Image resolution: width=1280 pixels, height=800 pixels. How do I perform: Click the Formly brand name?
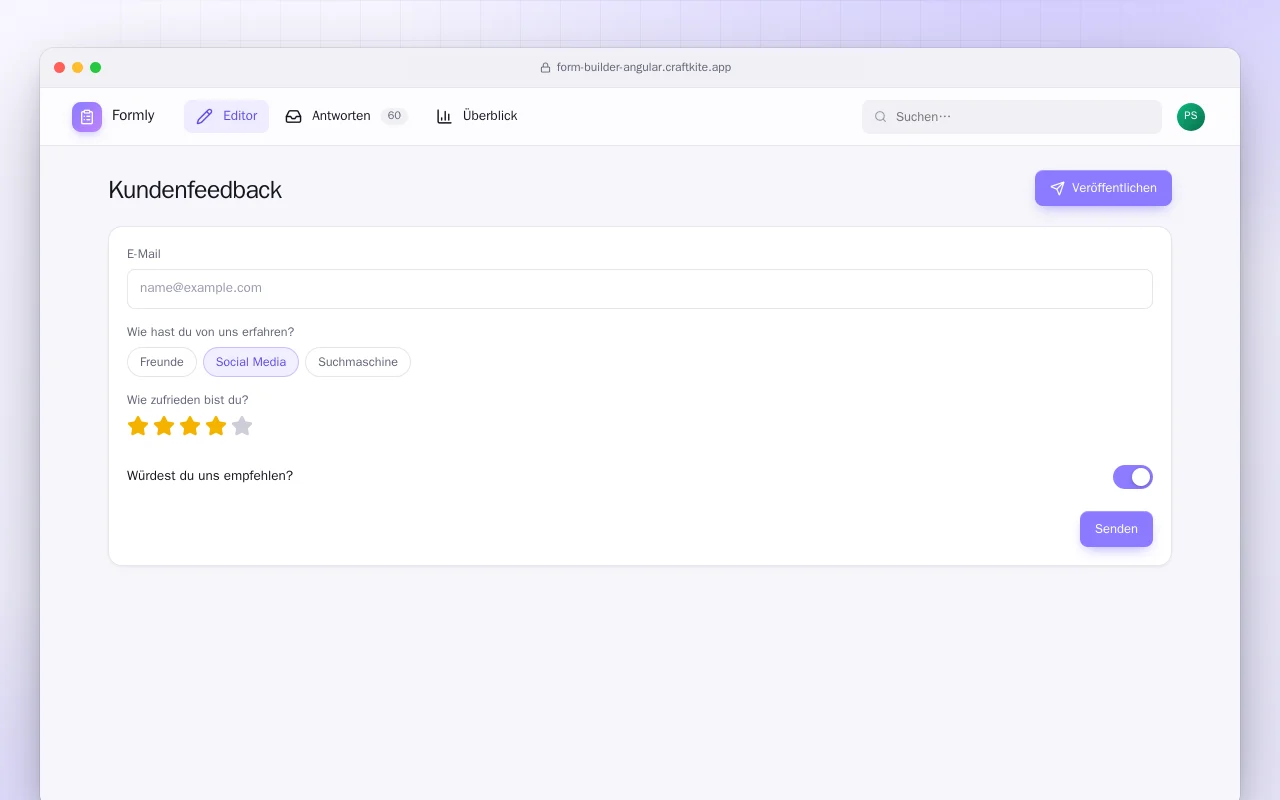[133, 116]
